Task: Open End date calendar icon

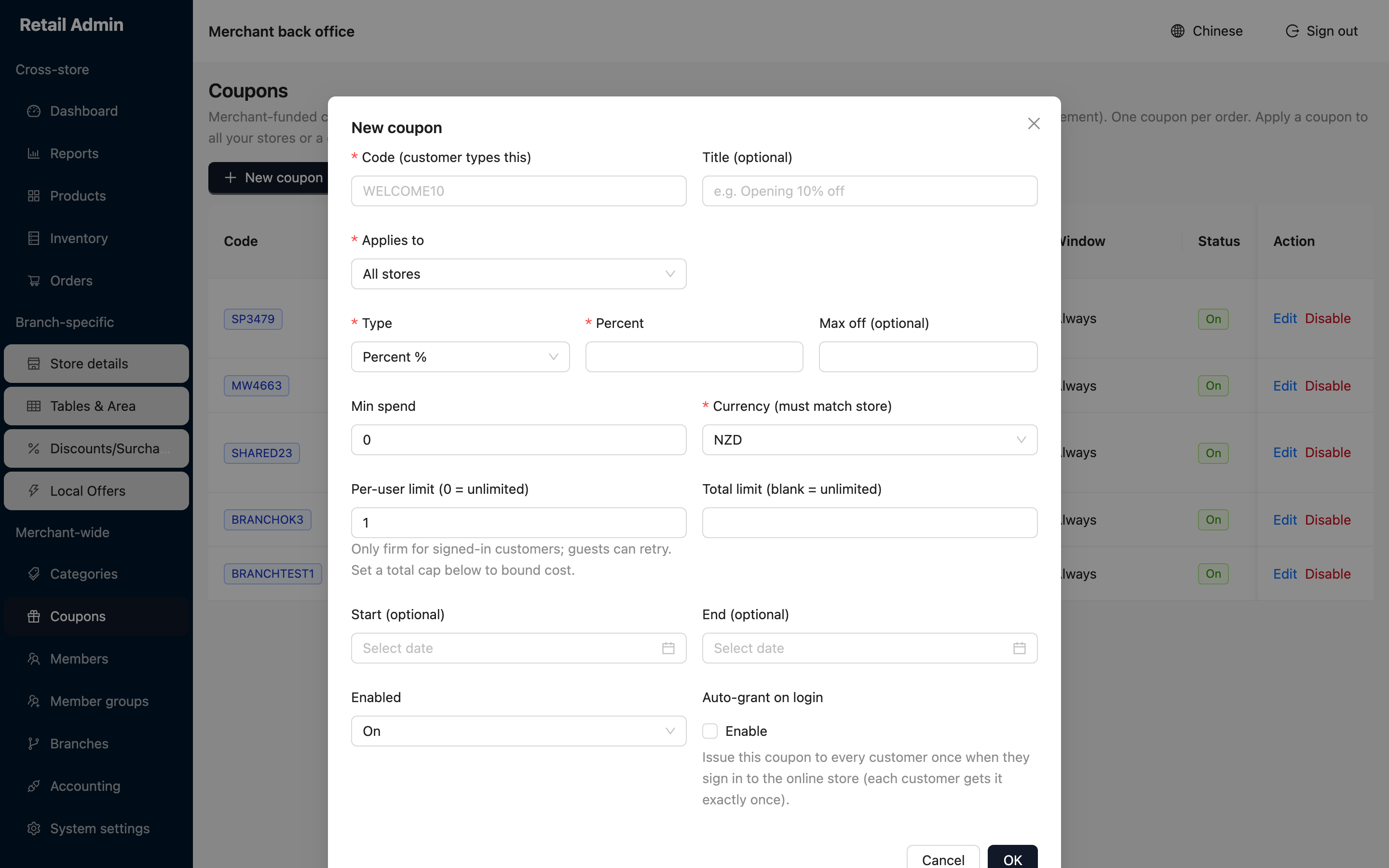Action: click(x=1020, y=648)
